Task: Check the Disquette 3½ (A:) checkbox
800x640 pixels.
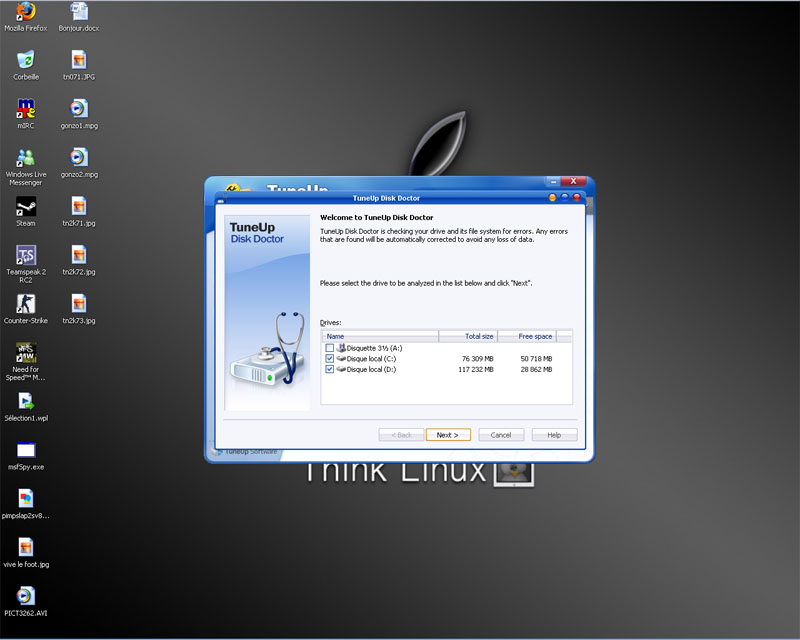Action: coord(330,348)
